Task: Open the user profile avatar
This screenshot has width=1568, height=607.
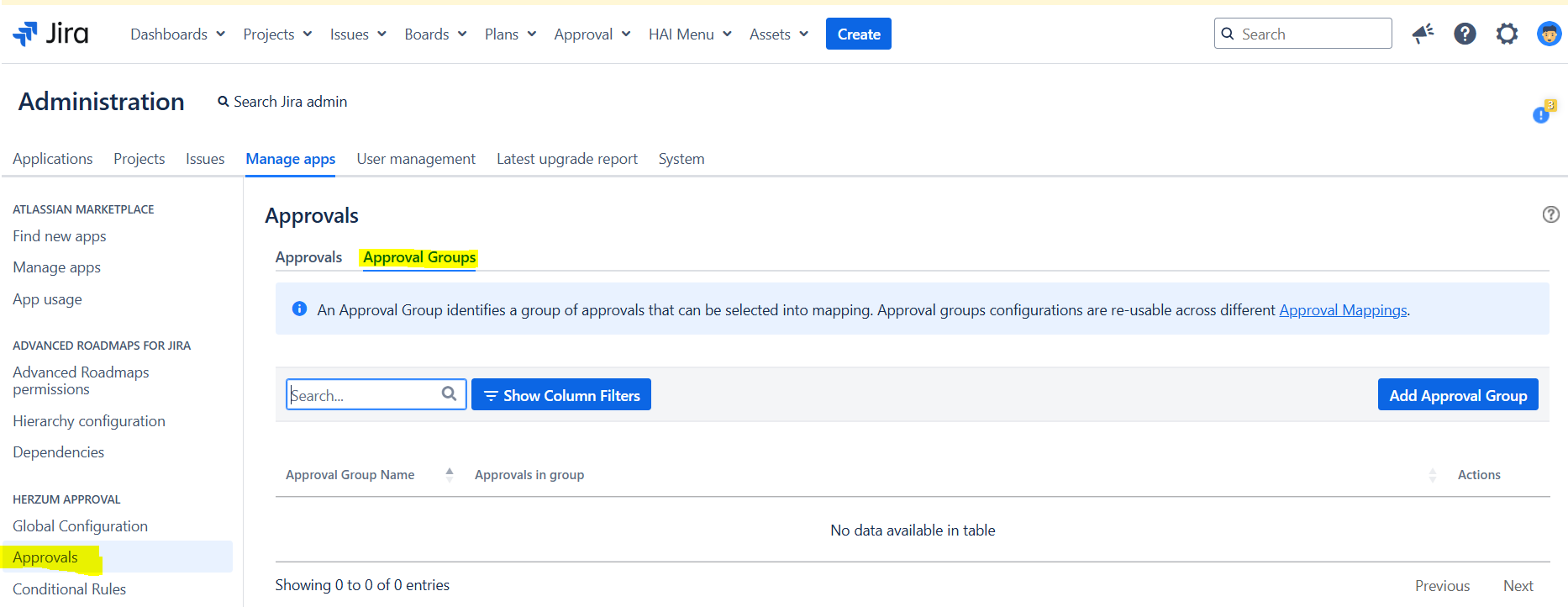Action: coord(1549,34)
